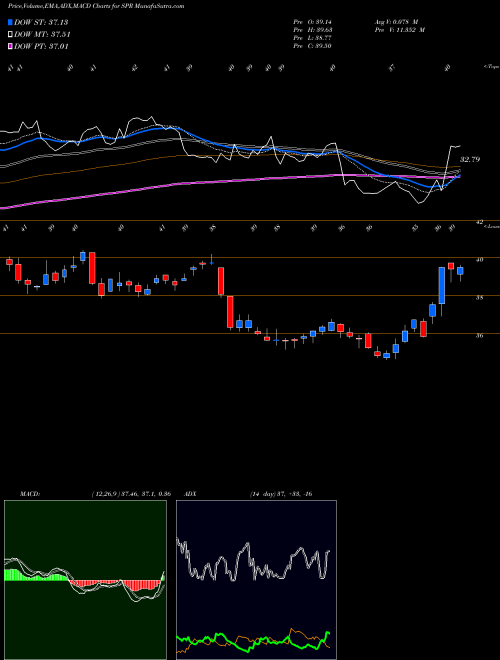Click the 'ADX' panel heading
The height and width of the screenshot is (660, 500).
coord(190,494)
